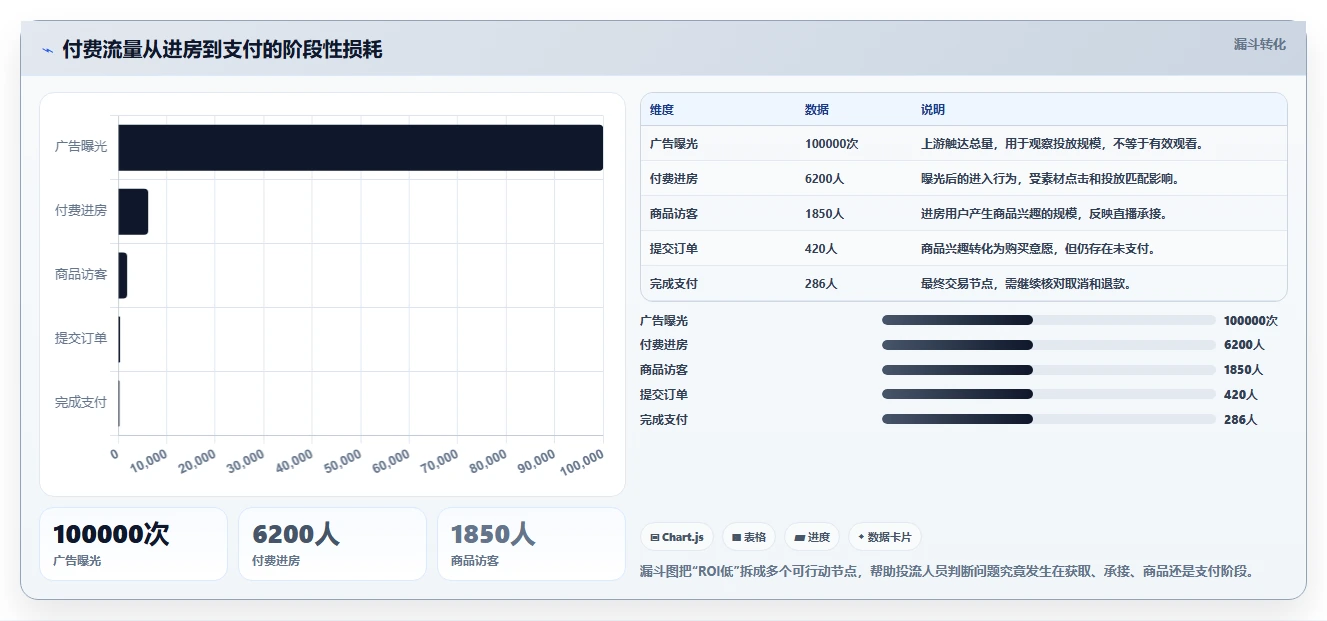Select the 6200人 付费进房 data card

pyautogui.click(x=332, y=544)
